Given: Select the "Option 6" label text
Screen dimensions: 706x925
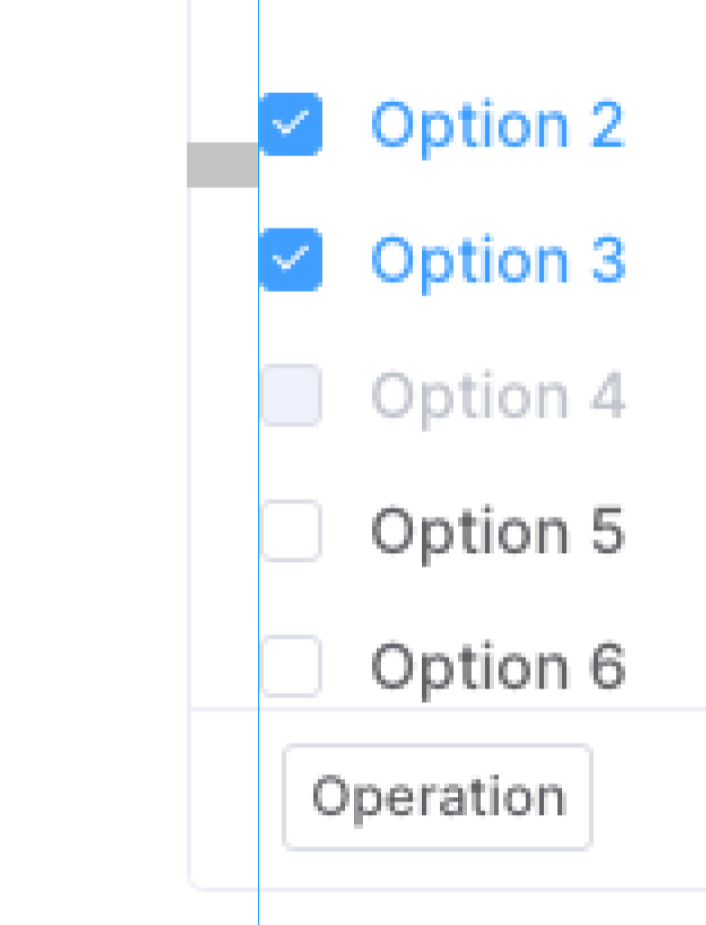Looking at the screenshot, I should point(497,667).
